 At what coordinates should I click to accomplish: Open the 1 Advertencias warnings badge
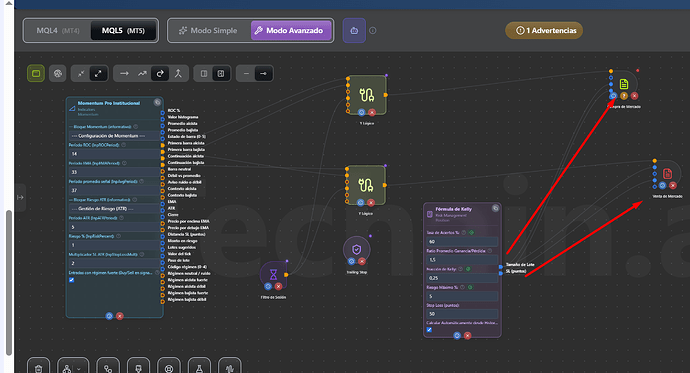pyautogui.click(x=544, y=30)
